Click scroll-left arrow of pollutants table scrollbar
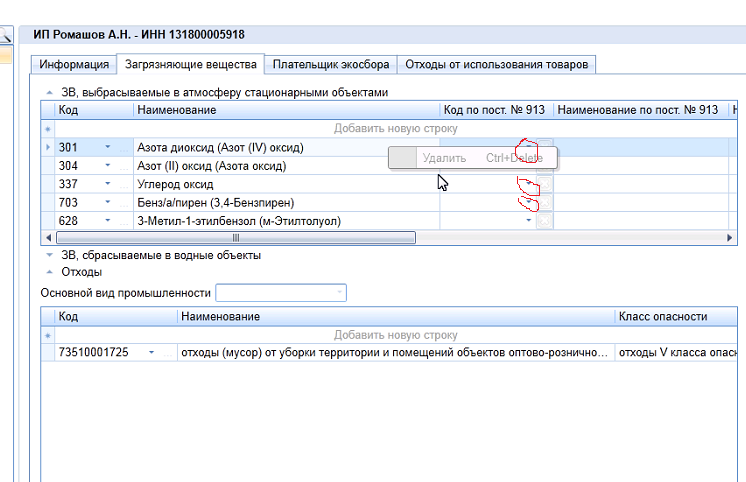This screenshot has height=482, width=746. click(49, 238)
